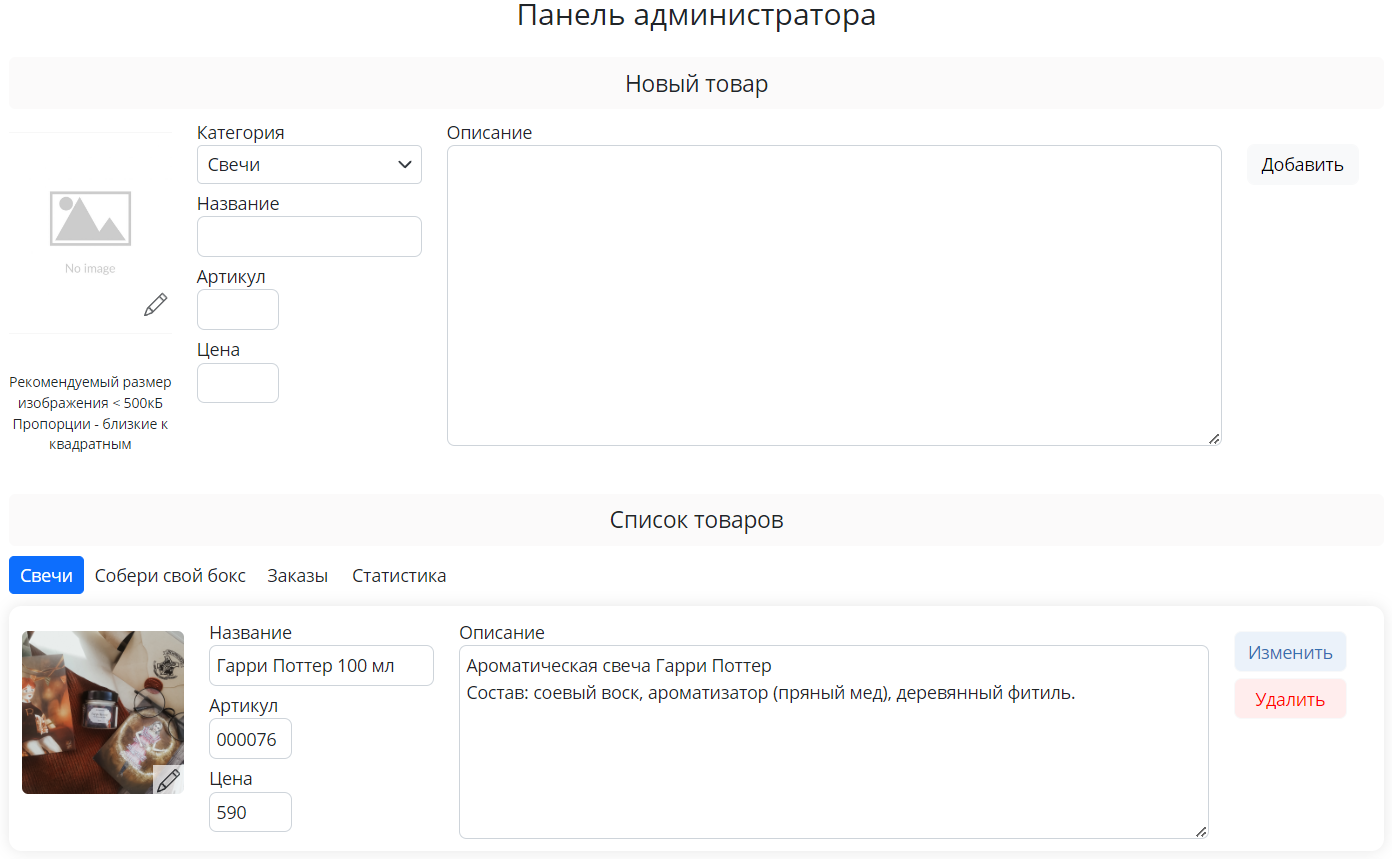Viewport: 1392px width, 859px height.
Task: Click the new product Артикул field
Action: 238,310
